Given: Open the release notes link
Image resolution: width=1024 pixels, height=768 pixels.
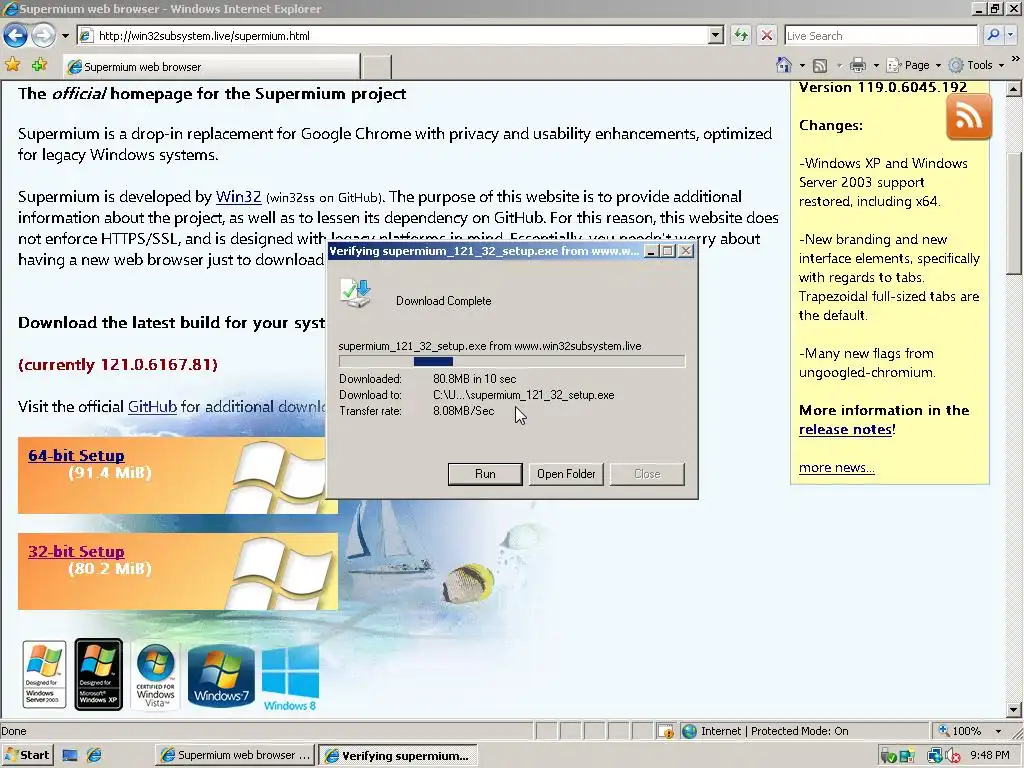Looking at the screenshot, I should point(845,430).
